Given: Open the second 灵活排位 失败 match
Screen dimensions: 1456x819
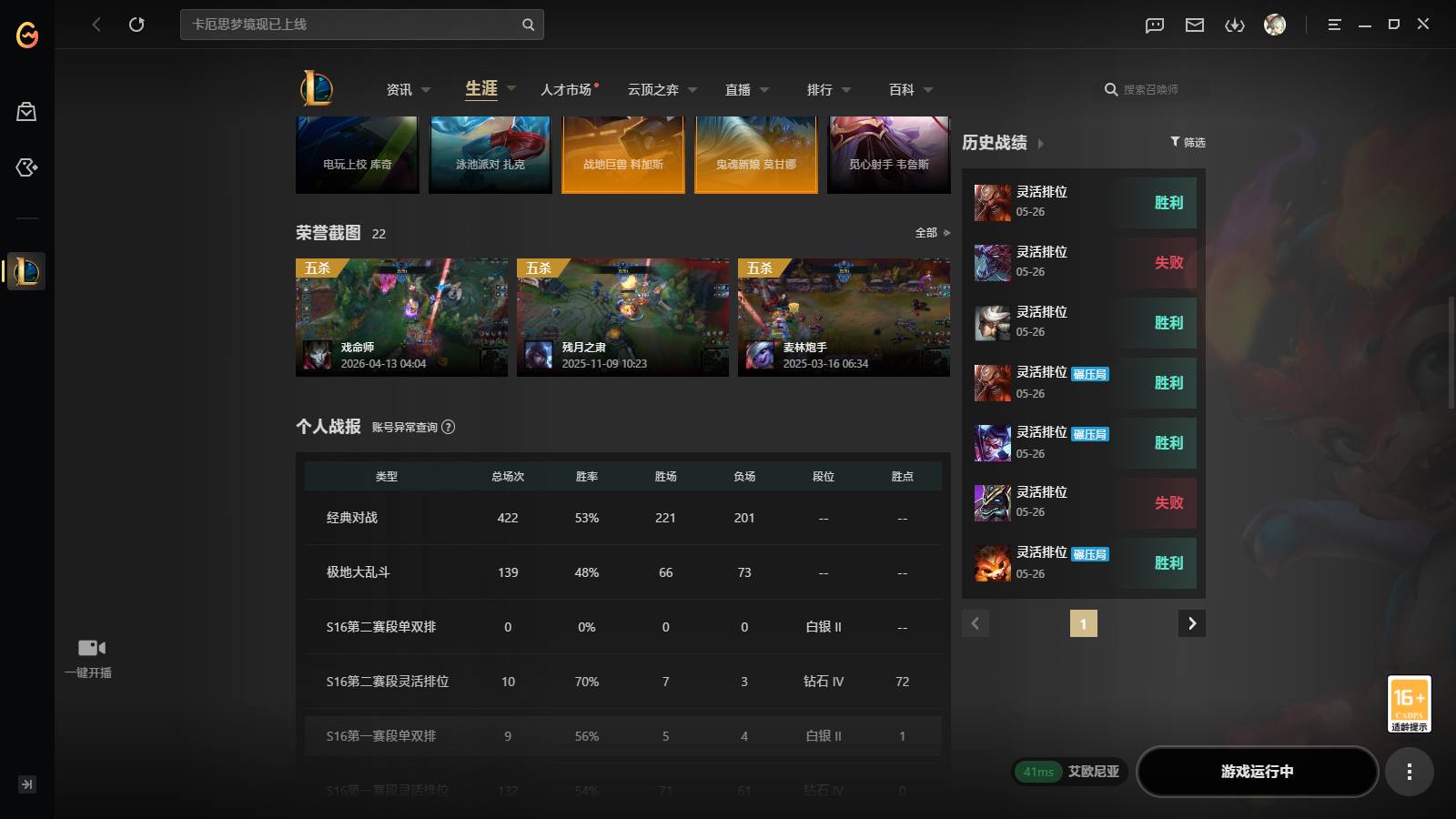Looking at the screenshot, I should (x=1084, y=263).
